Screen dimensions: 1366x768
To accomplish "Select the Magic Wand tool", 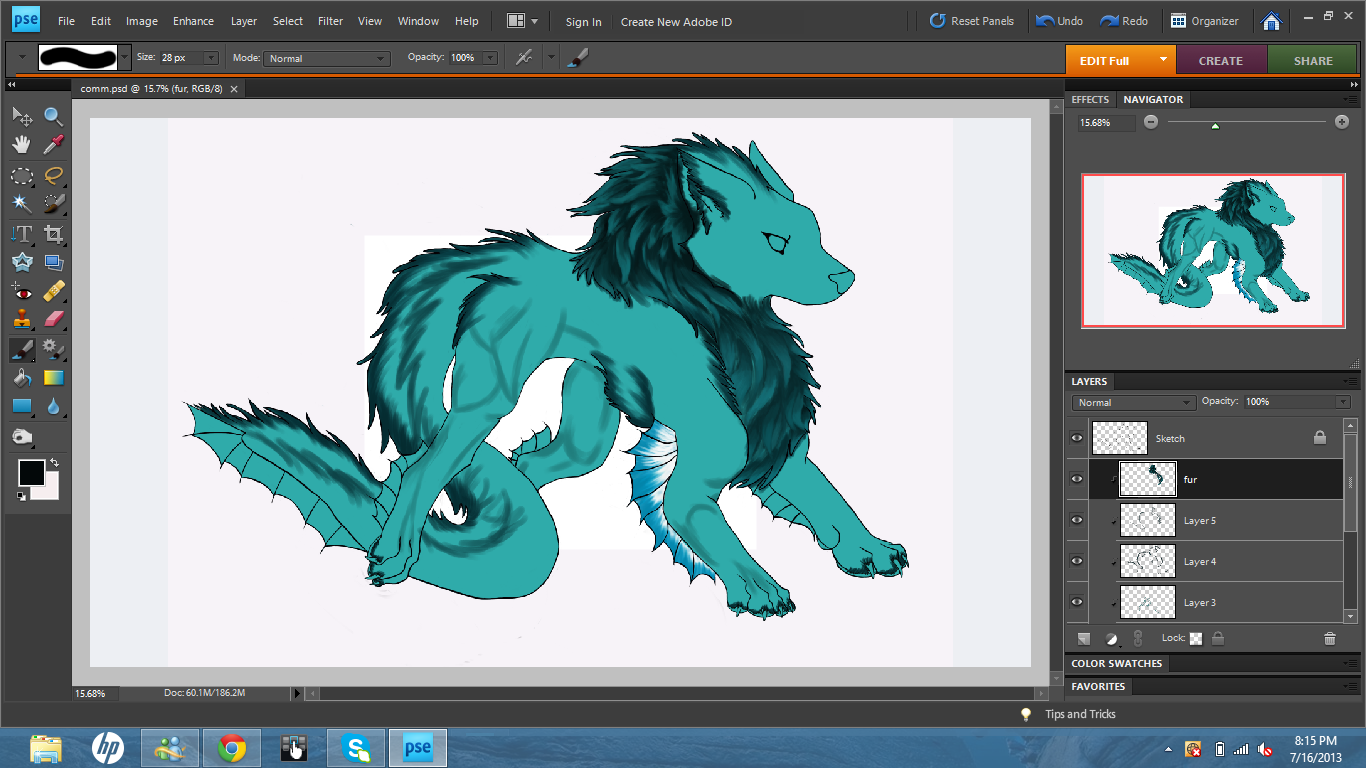I will coord(21,204).
